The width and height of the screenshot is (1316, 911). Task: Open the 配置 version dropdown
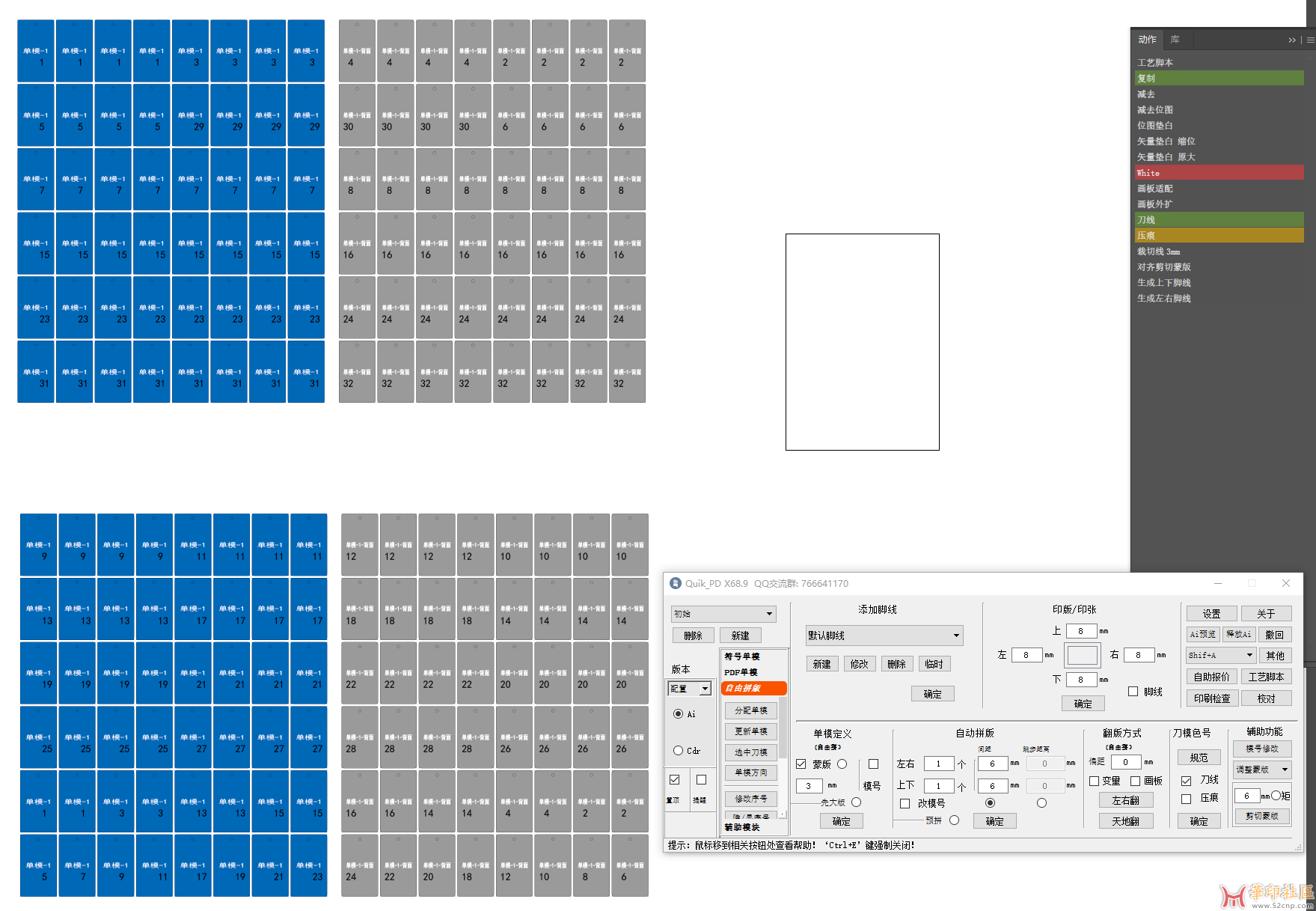pos(689,689)
